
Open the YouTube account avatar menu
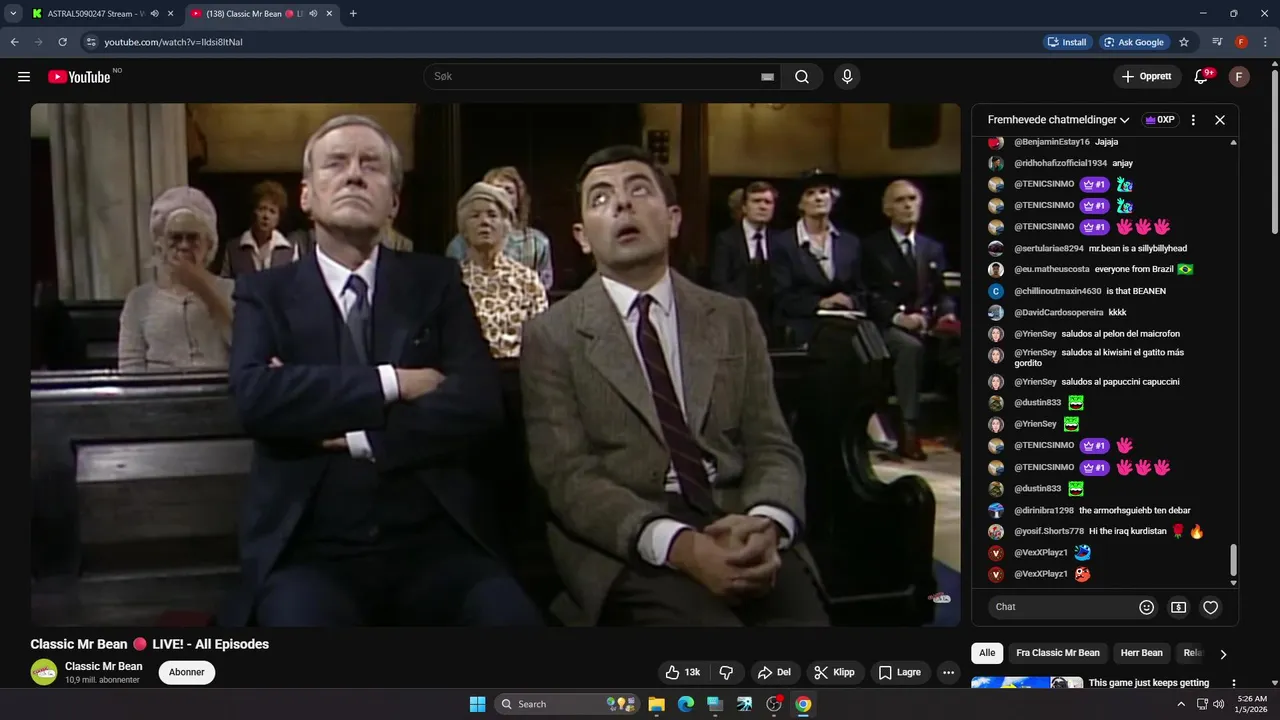tap(1239, 77)
